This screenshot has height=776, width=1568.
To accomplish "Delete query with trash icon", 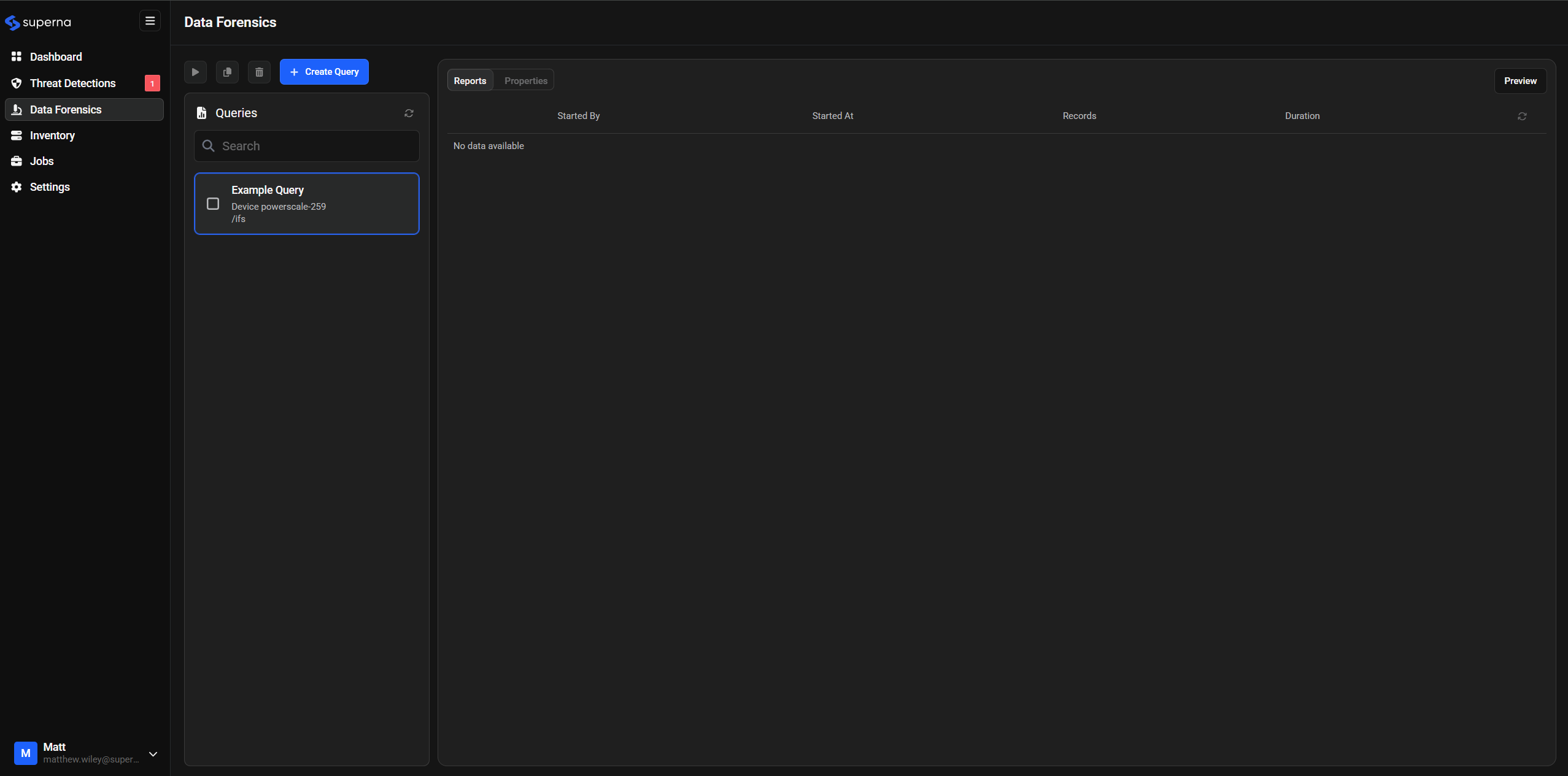I will 259,72.
